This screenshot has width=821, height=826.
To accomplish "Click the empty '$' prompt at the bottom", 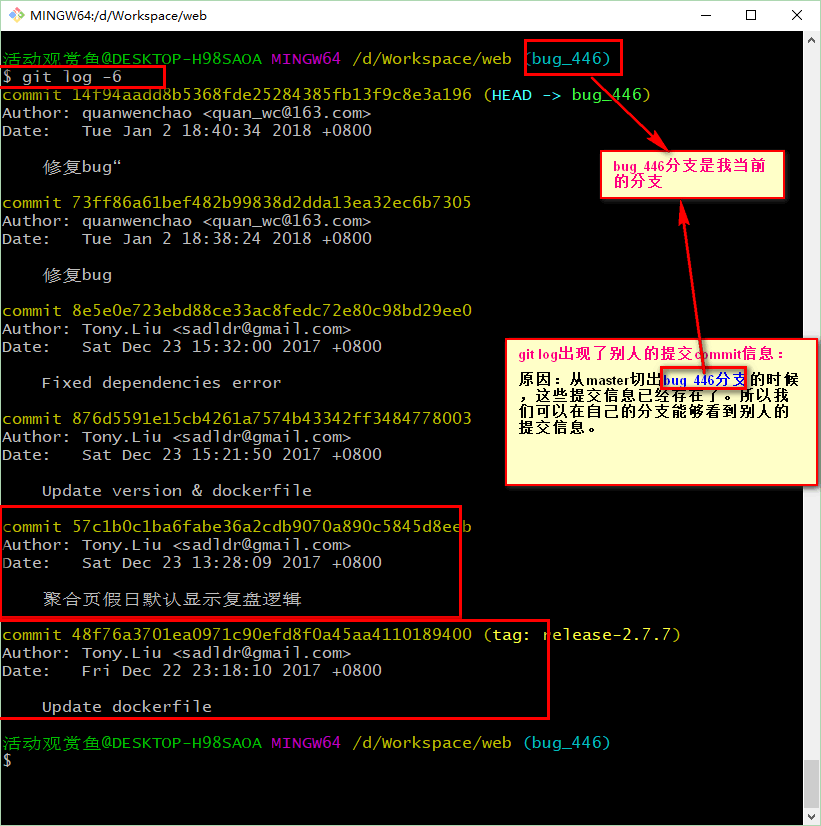I will (7, 760).
